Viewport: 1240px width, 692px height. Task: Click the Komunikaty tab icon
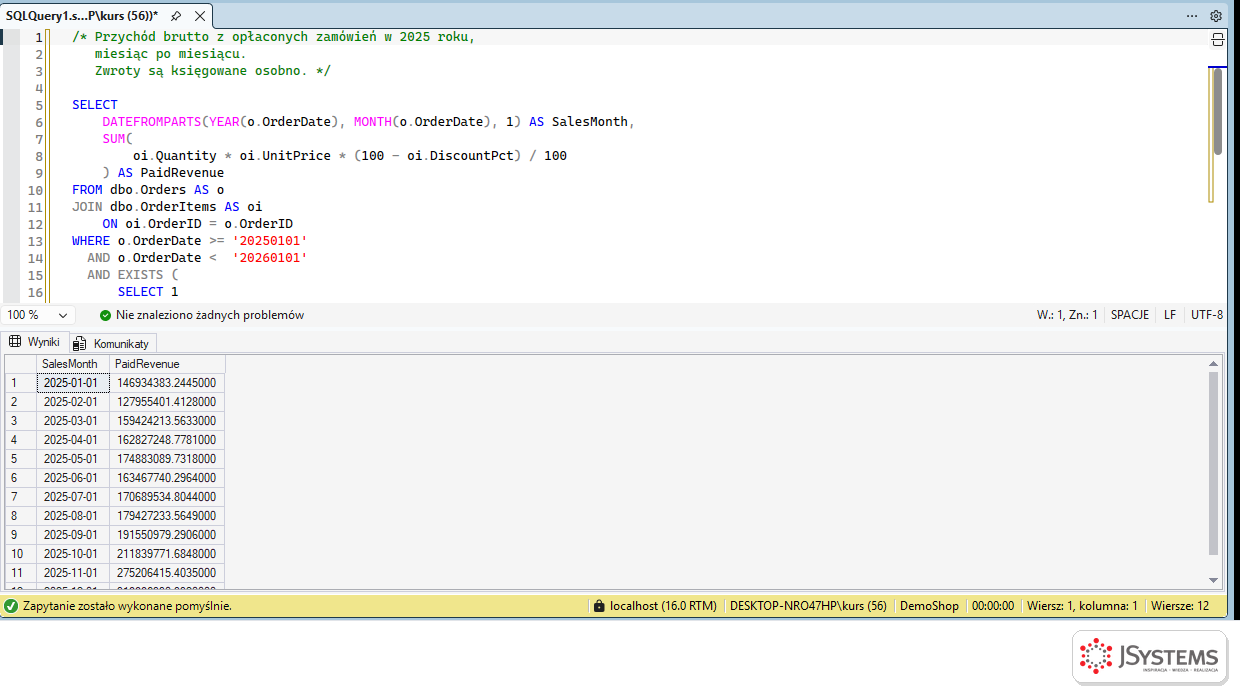click(x=82, y=343)
